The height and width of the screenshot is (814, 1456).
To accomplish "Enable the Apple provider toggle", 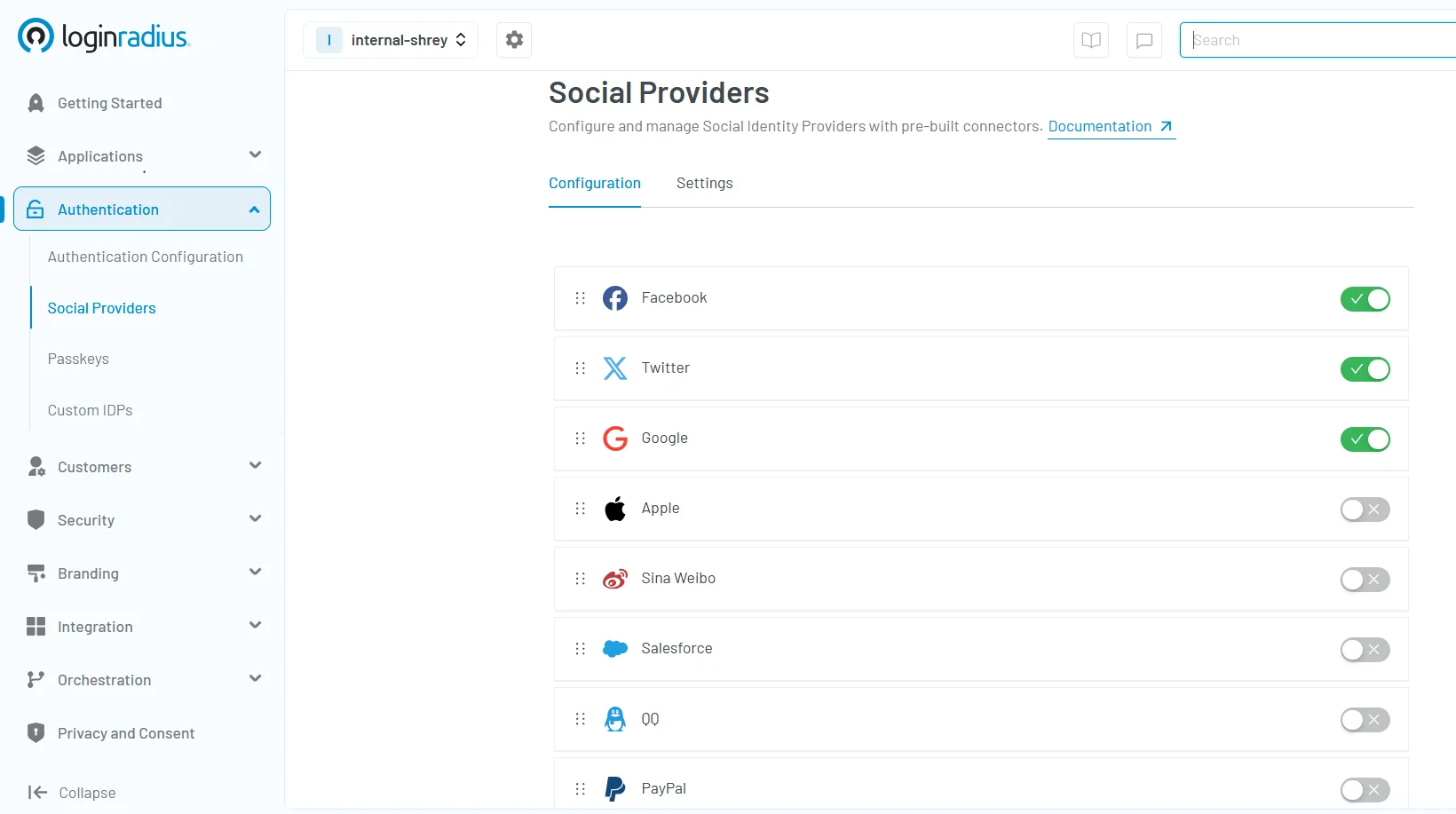I will 1365,510.
